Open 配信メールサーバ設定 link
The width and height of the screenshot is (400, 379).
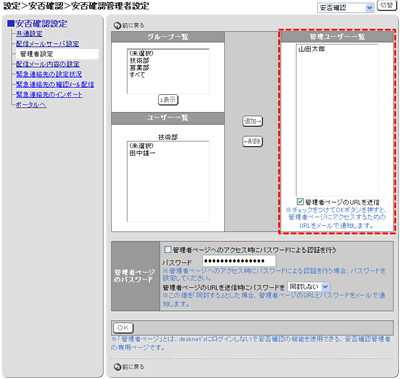click(48, 44)
